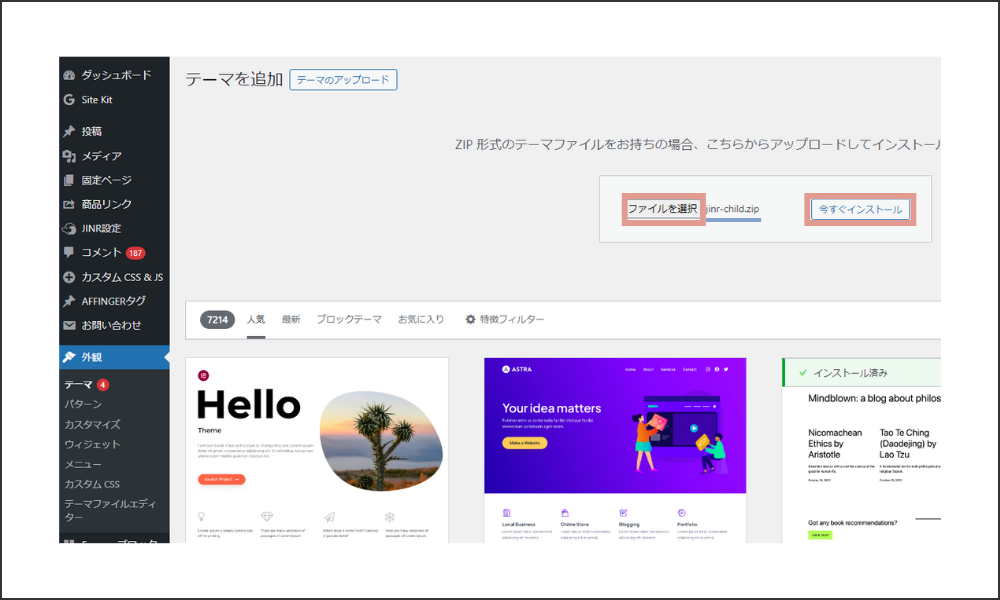Open ダッシュボード in the sidebar
1000x600 pixels.
[114, 75]
